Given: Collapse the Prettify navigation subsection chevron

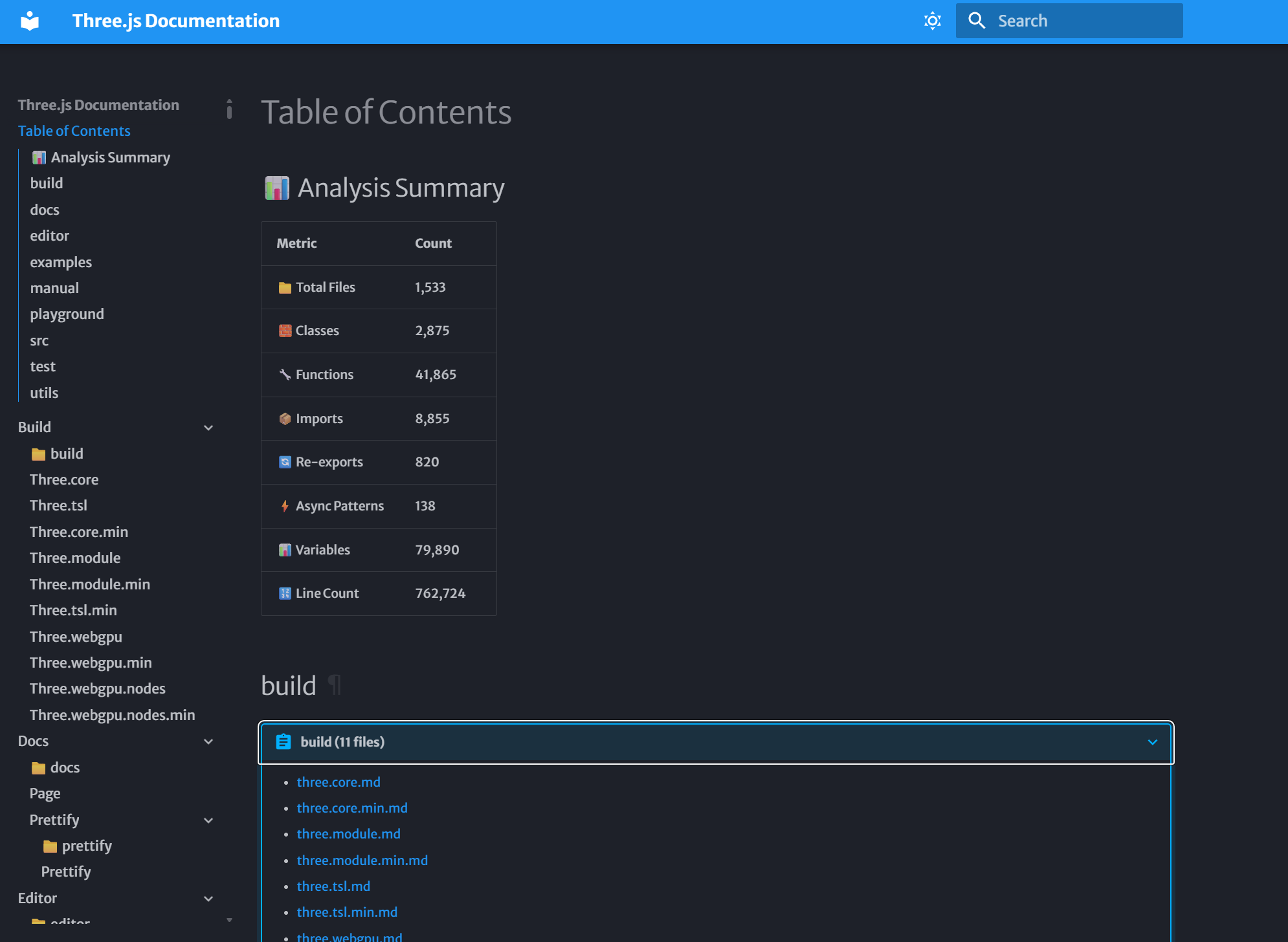Looking at the screenshot, I should pos(208,820).
